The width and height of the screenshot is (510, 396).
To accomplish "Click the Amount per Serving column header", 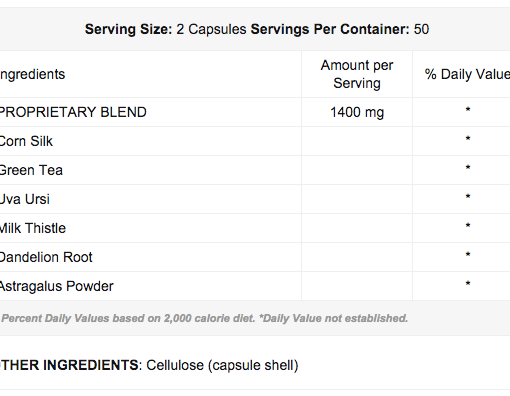I will tap(357, 74).
